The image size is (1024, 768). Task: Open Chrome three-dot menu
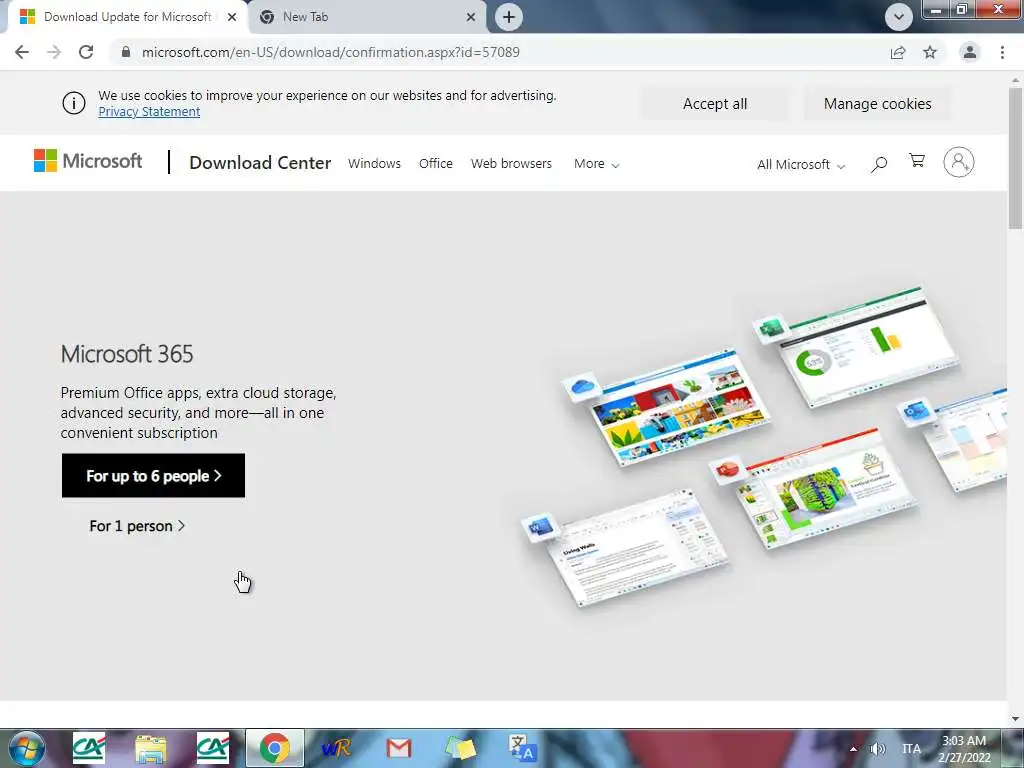pyautogui.click(x=1002, y=52)
